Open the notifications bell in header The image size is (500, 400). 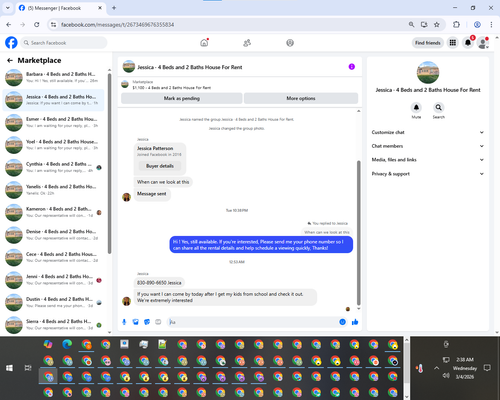tap(468, 43)
